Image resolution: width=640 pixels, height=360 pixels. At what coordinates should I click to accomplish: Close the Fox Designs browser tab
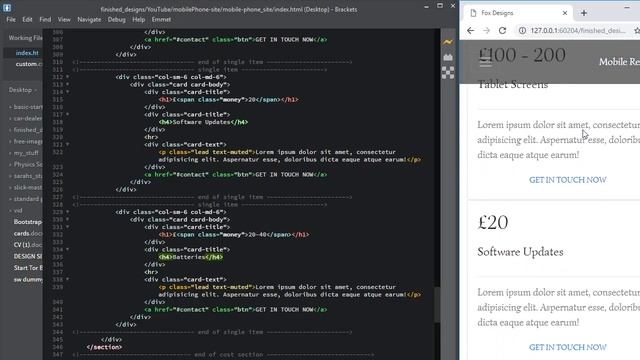(x=565, y=13)
